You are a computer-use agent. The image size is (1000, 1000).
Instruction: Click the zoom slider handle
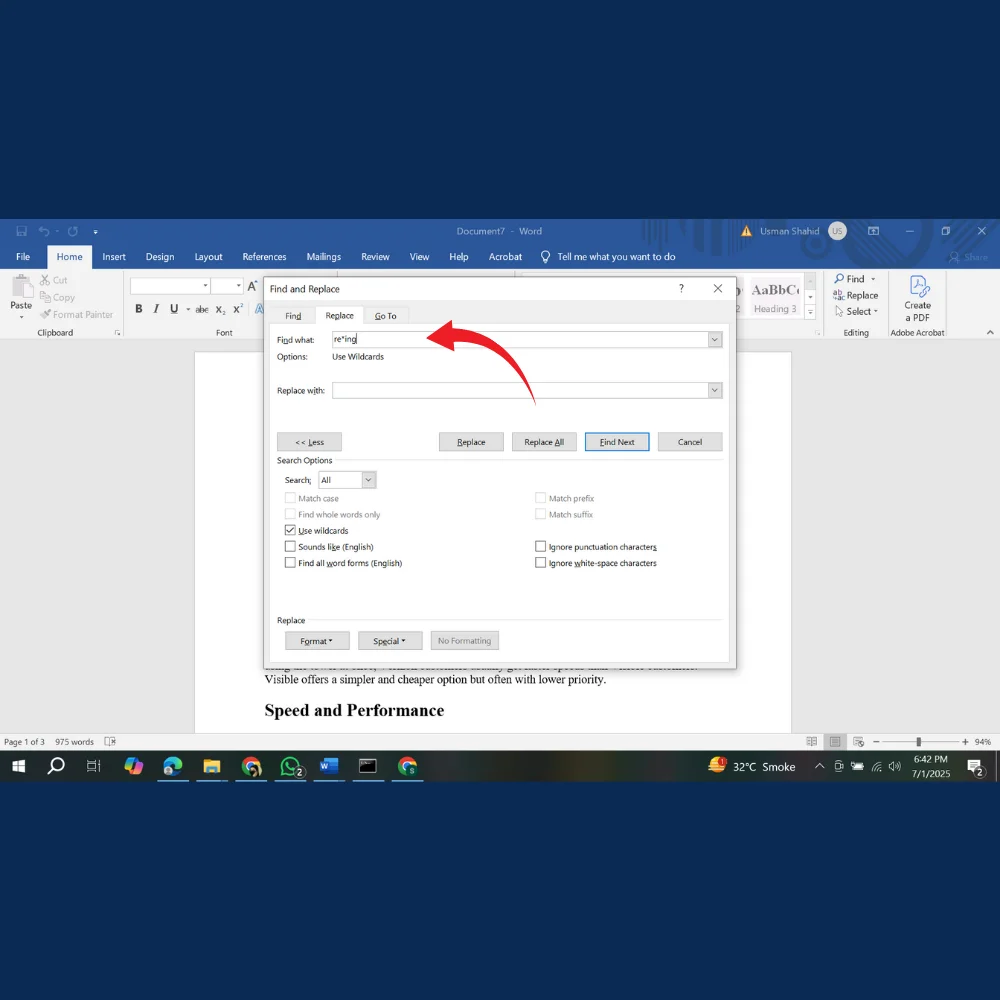coord(918,741)
